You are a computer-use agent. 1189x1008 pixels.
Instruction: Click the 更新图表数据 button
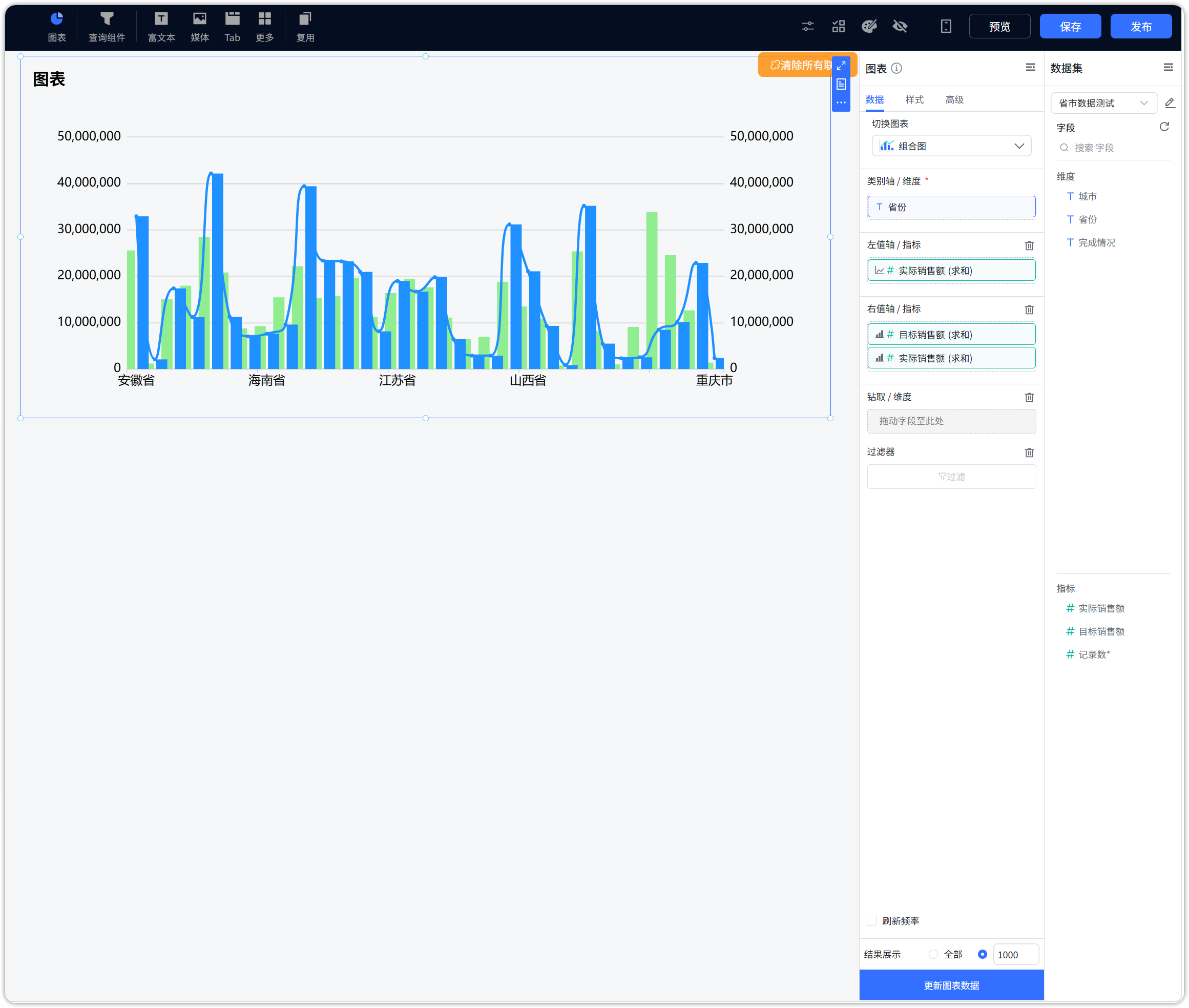pyautogui.click(x=951, y=985)
